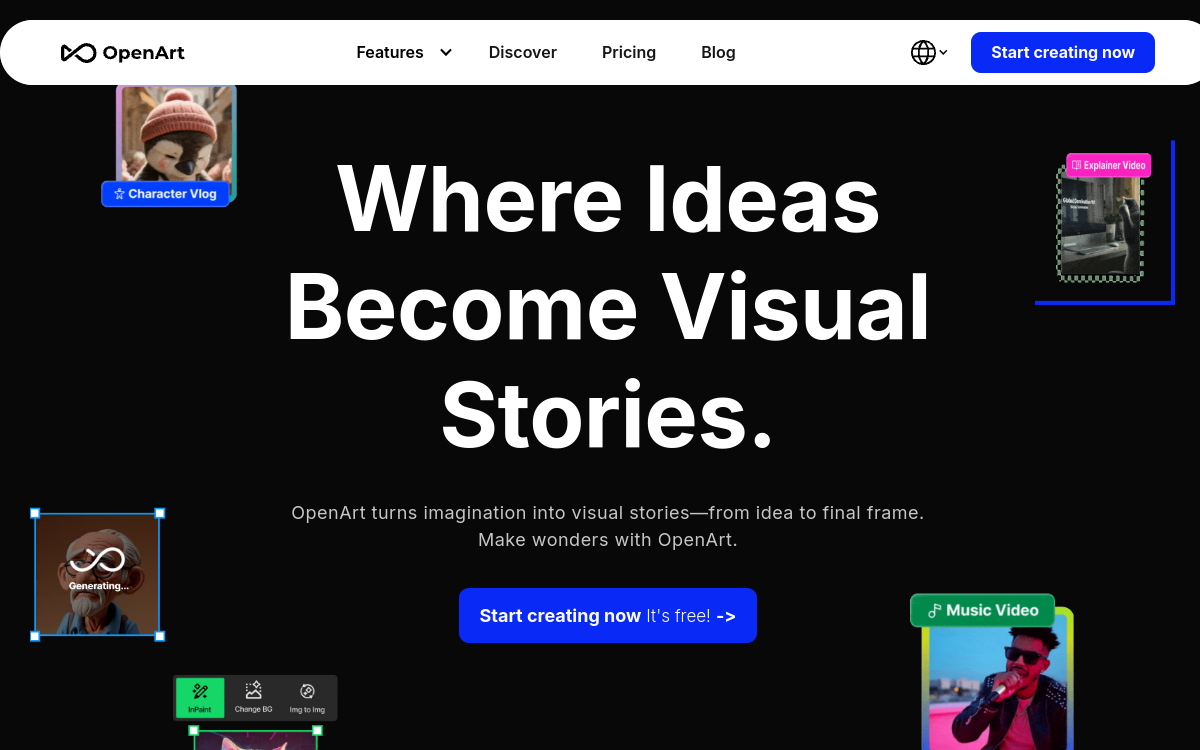The height and width of the screenshot is (750, 1200).
Task: Select the Img to Img tool
Action: point(307,697)
